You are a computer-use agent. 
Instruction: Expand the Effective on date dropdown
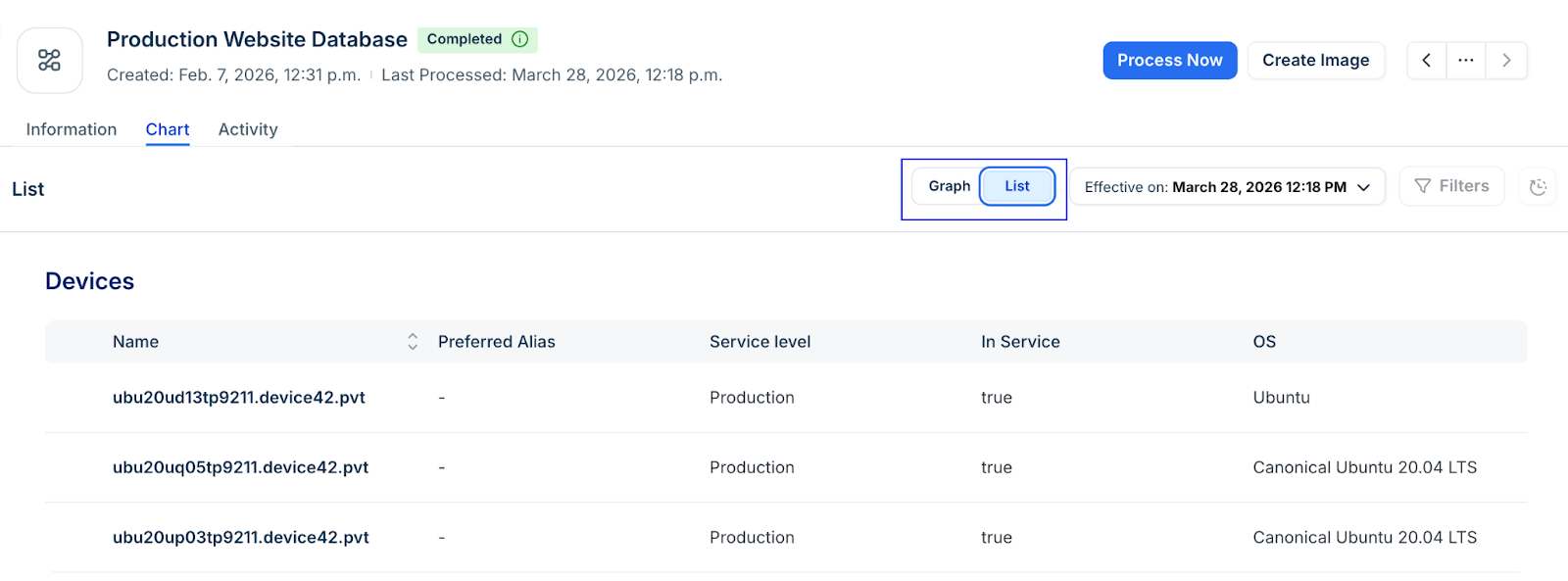click(1227, 187)
